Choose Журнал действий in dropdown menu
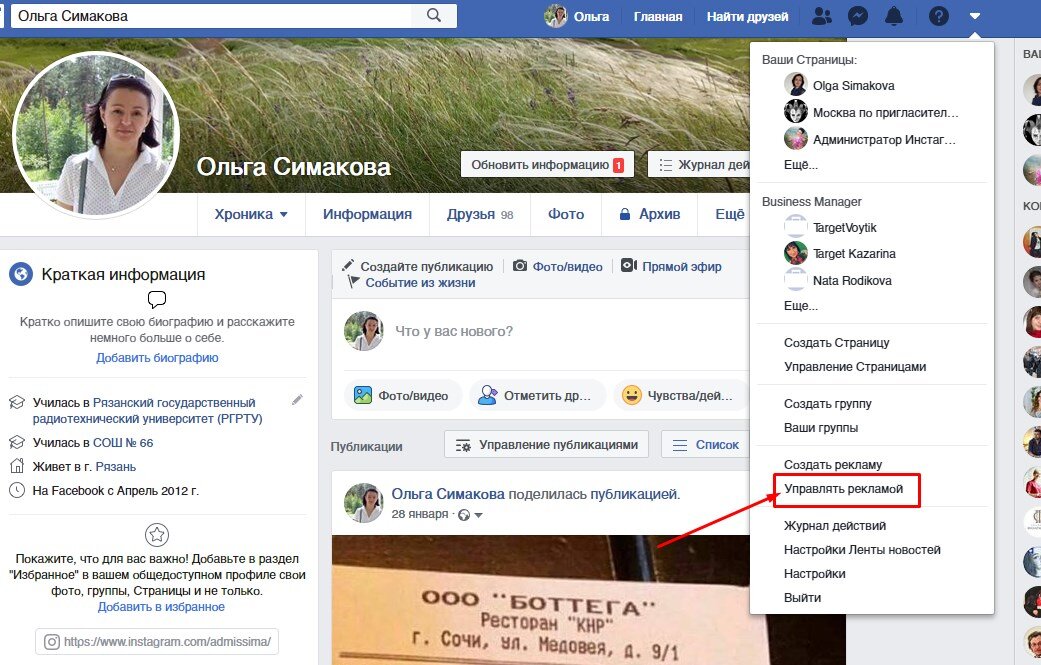This screenshot has height=665, width=1041. [835, 526]
